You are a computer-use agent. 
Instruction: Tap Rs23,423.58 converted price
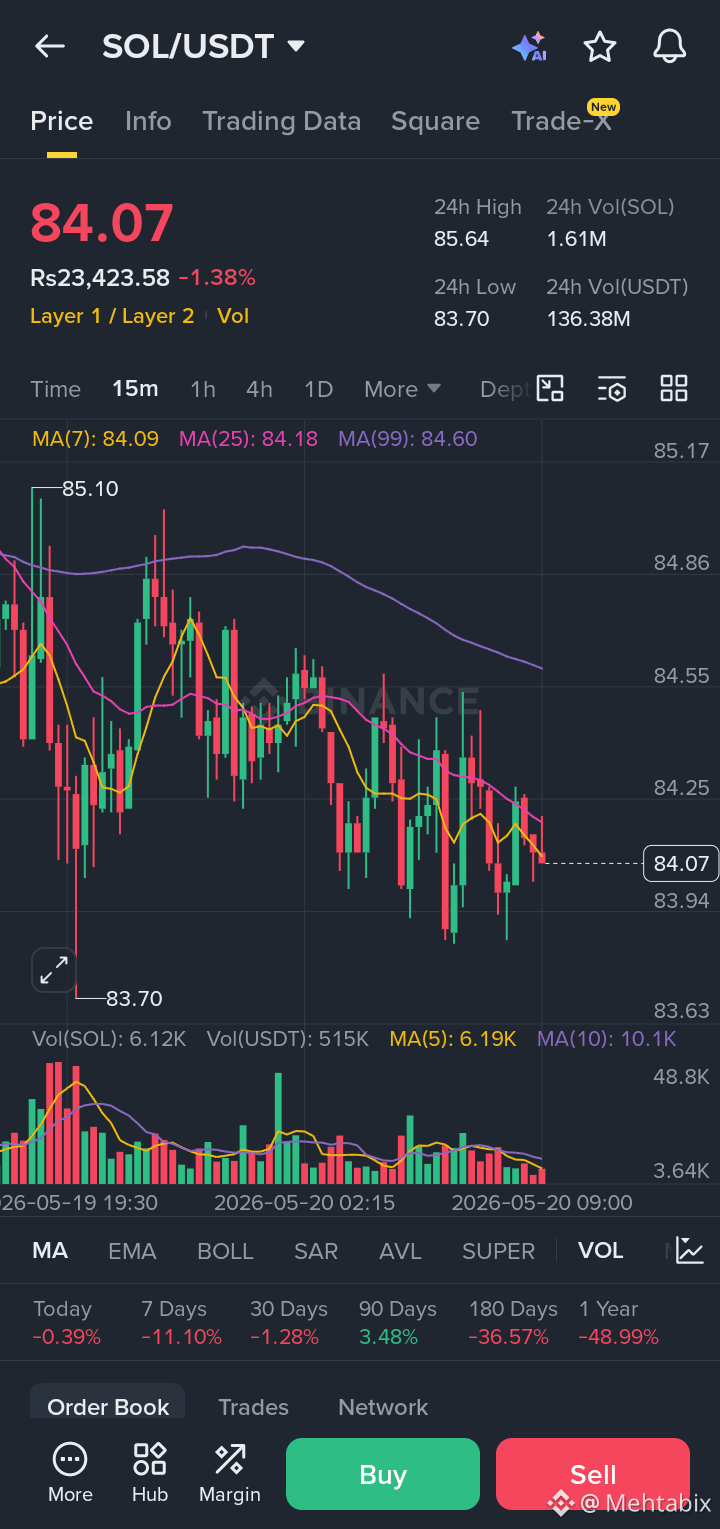pyautogui.click(x=100, y=278)
